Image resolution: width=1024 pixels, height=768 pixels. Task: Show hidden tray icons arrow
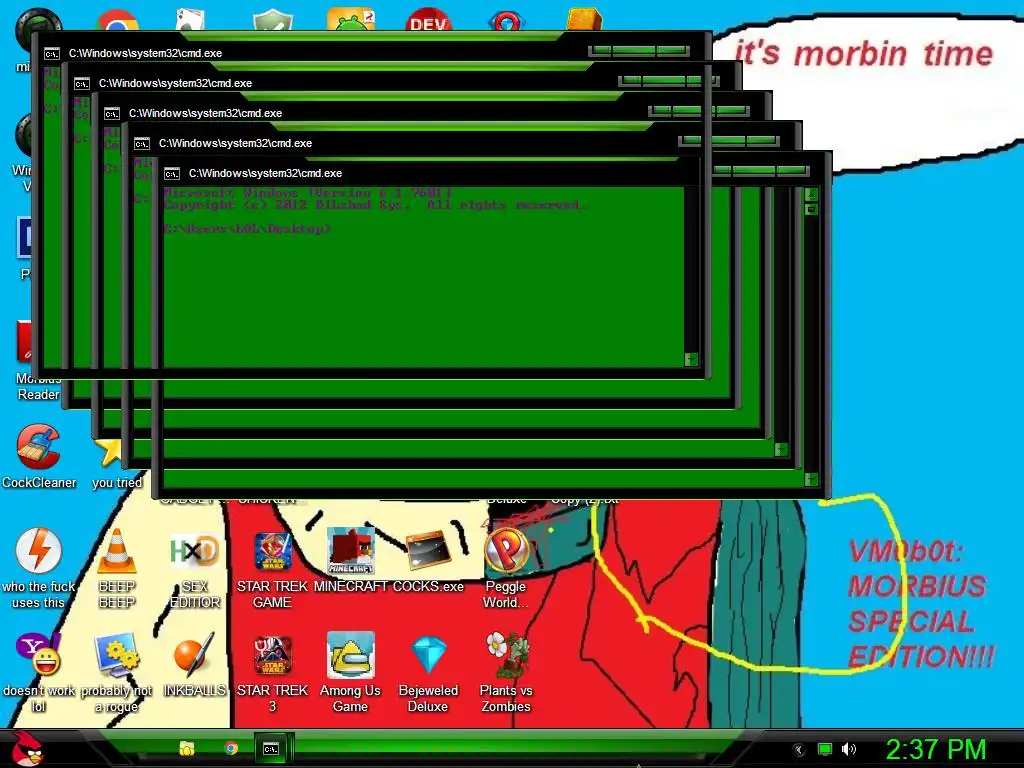798,750
